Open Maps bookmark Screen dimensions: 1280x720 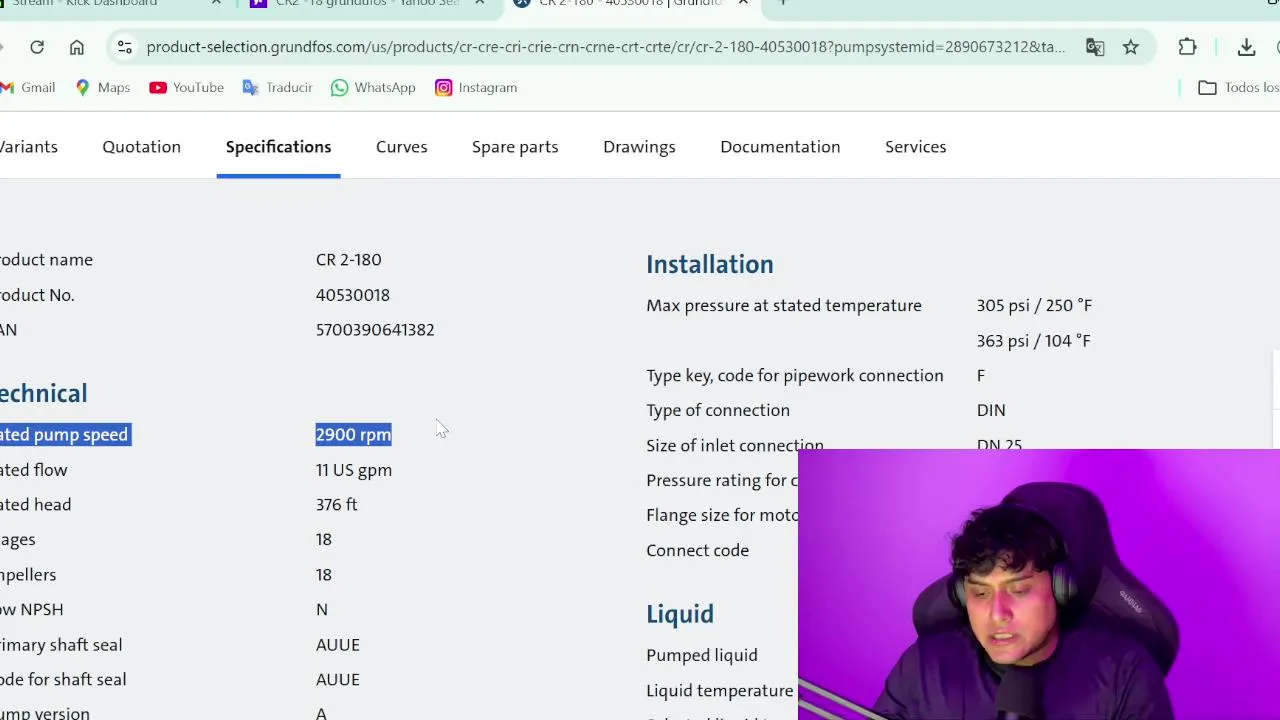(103, 88)
